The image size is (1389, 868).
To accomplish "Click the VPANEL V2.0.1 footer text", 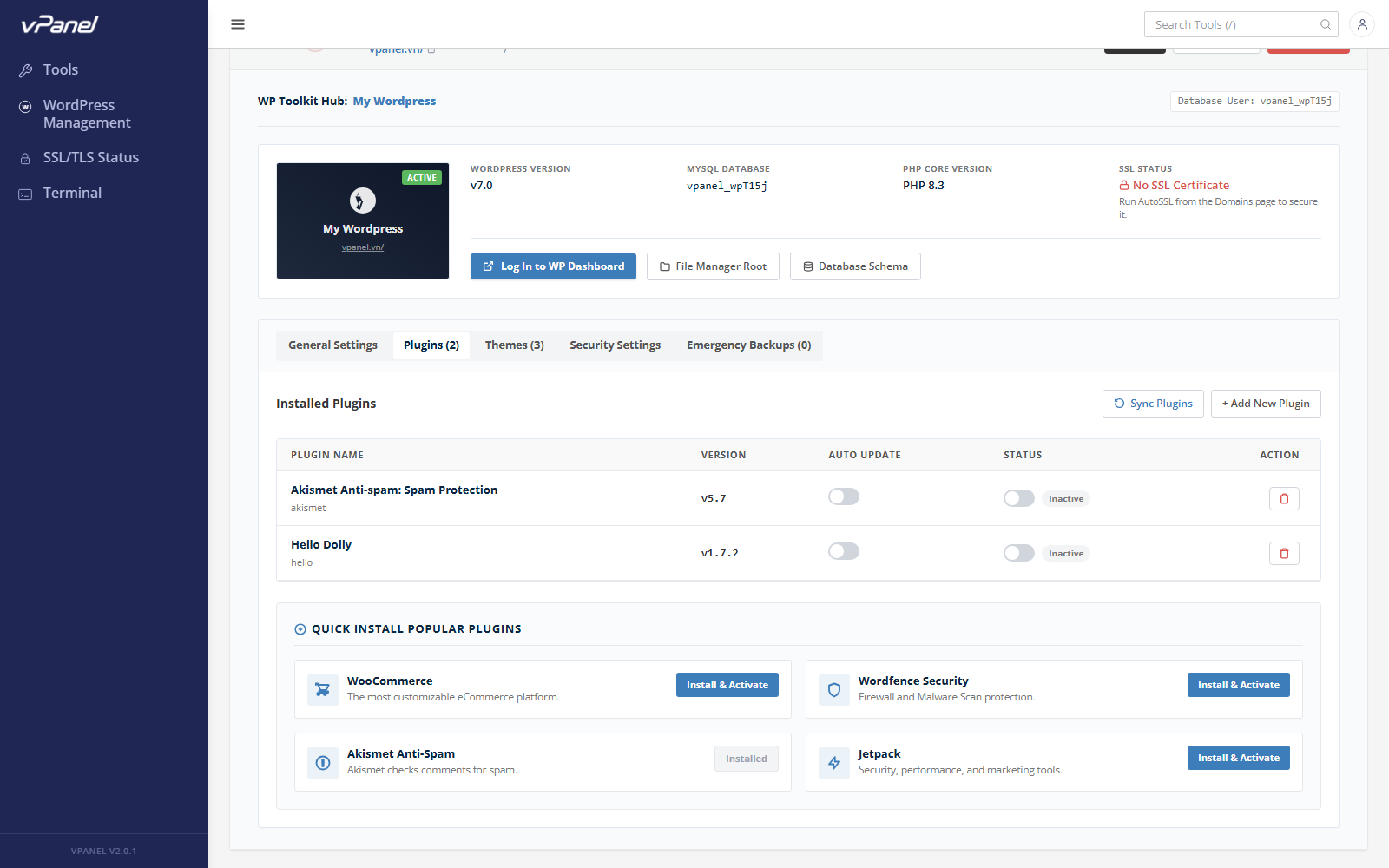I will [104, 852].
